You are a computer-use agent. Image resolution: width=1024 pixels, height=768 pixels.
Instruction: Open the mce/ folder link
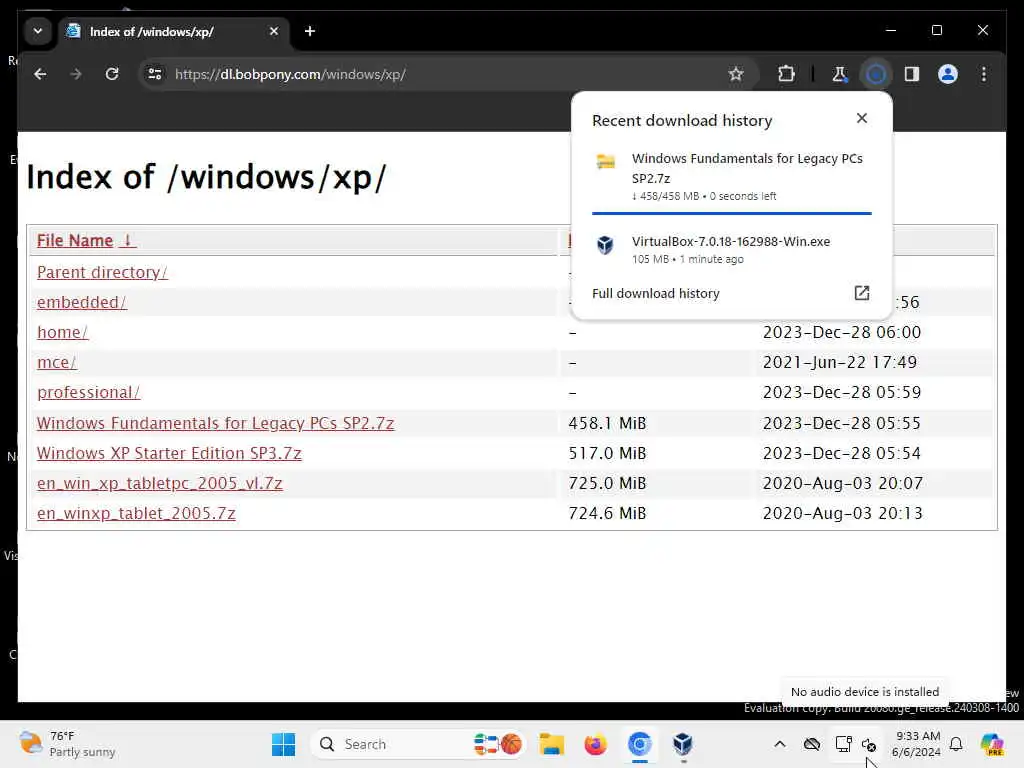57,362
